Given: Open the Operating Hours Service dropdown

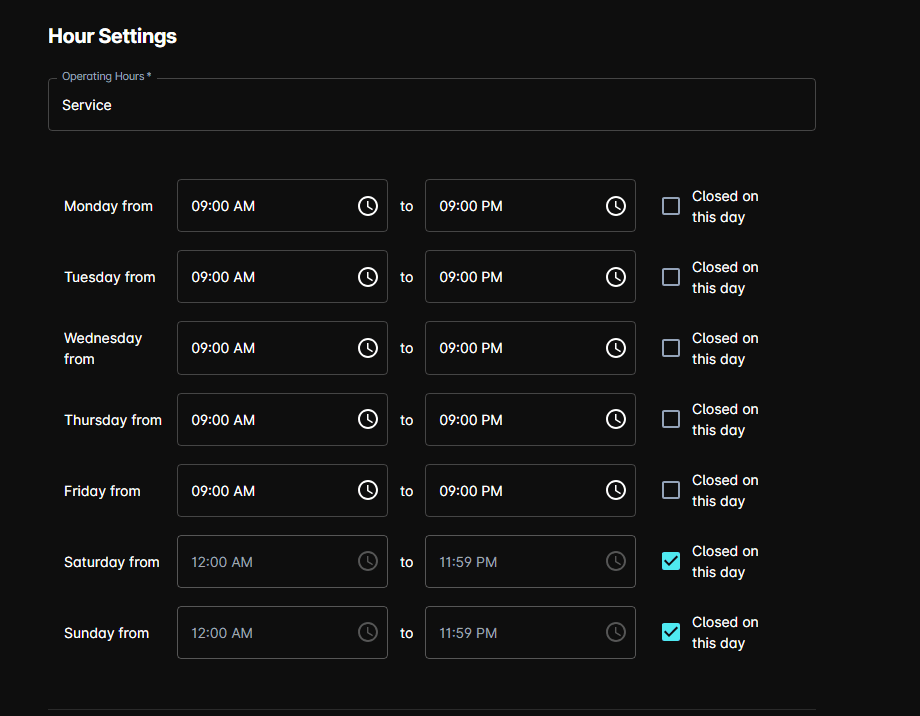Looking at the screenshot, I should (432, 104).
